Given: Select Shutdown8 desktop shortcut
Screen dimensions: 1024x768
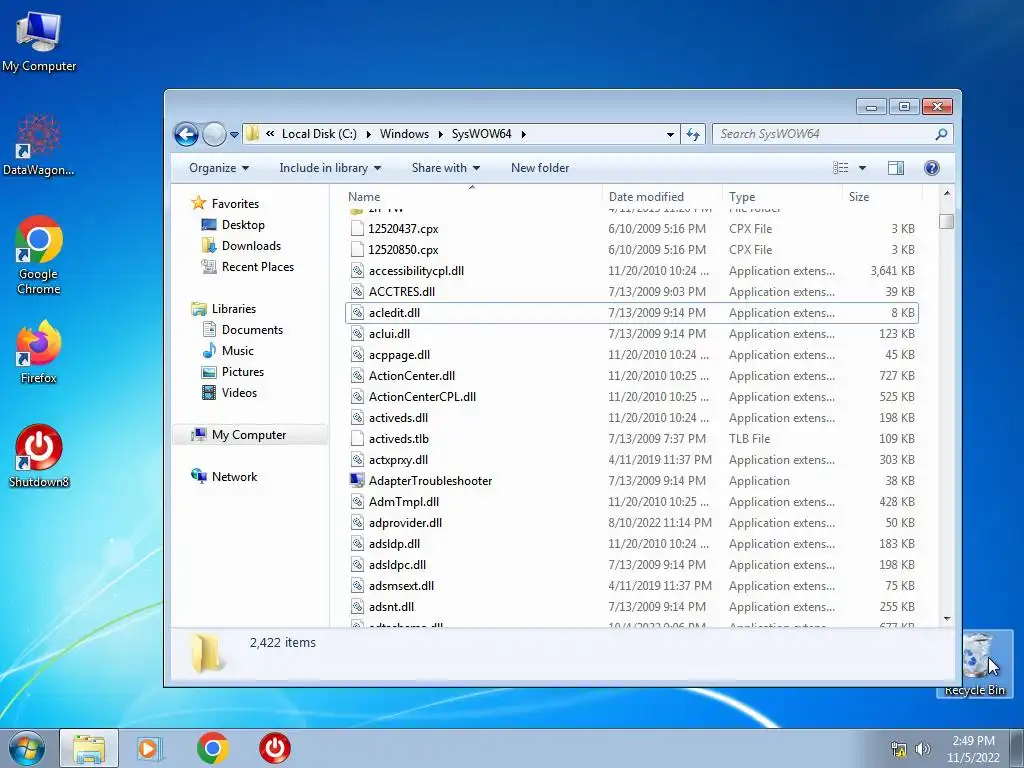Looking at the screenshot, I should pos(39,456).
